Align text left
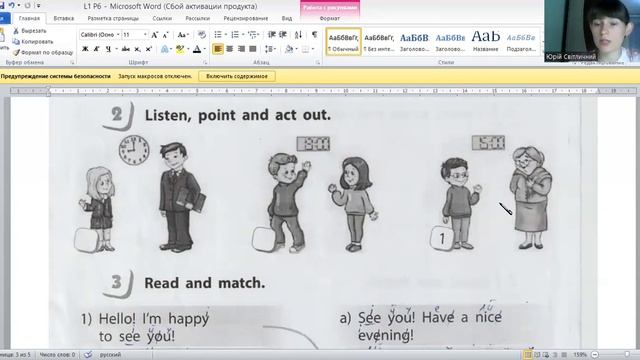 tap(218, 49)
